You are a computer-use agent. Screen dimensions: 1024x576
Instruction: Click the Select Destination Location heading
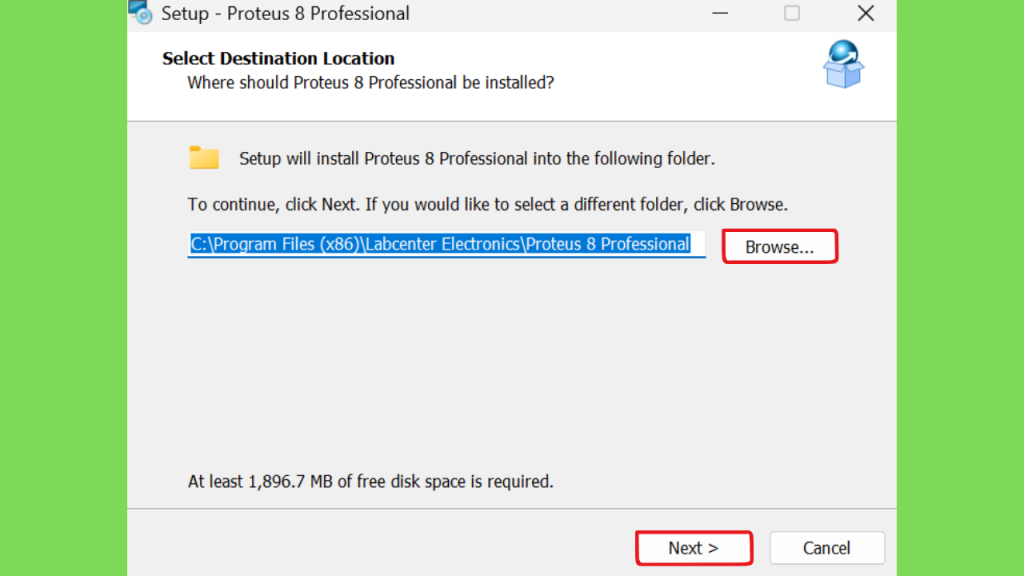(x=278, y=58)
